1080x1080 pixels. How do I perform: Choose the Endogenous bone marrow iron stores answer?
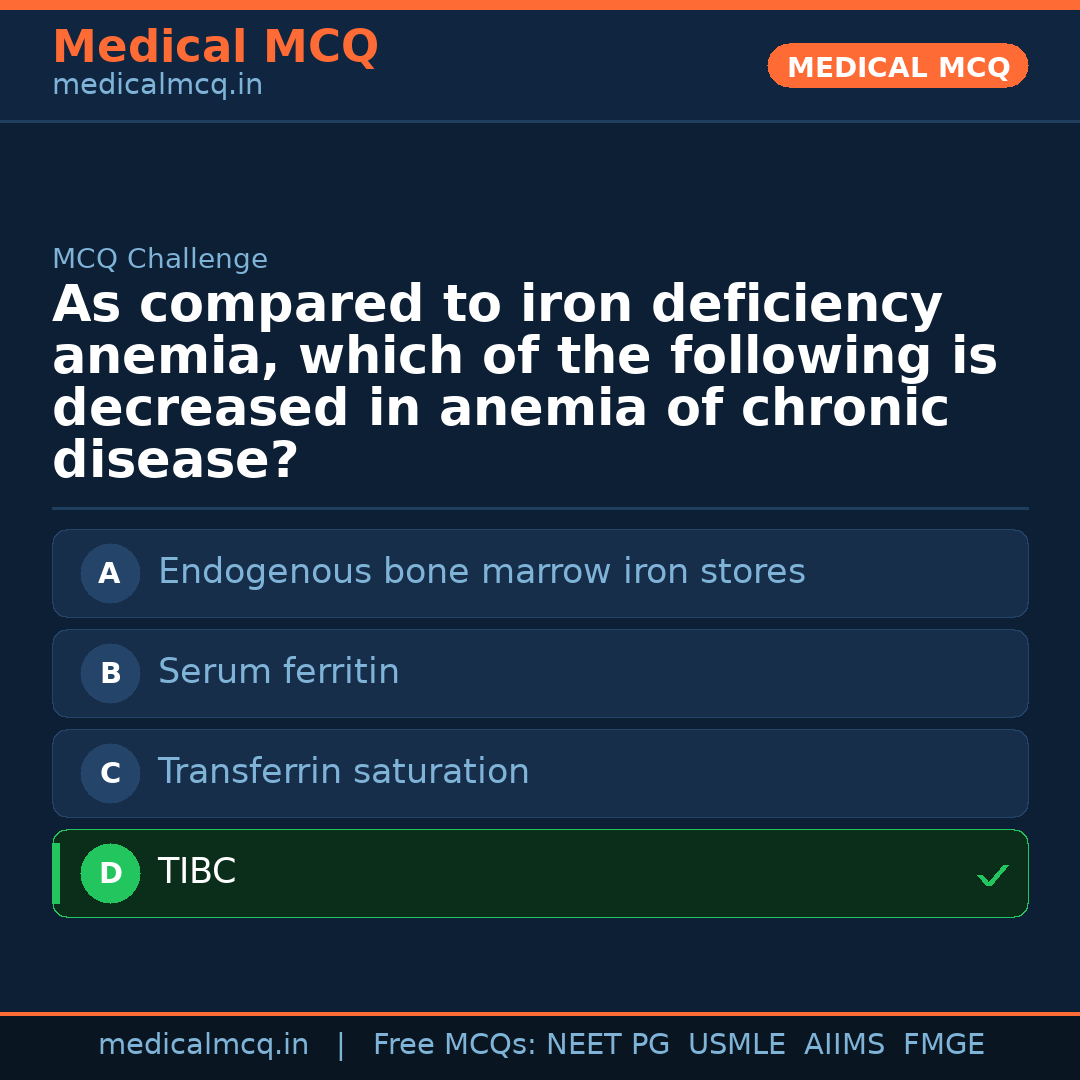point(481,572)
